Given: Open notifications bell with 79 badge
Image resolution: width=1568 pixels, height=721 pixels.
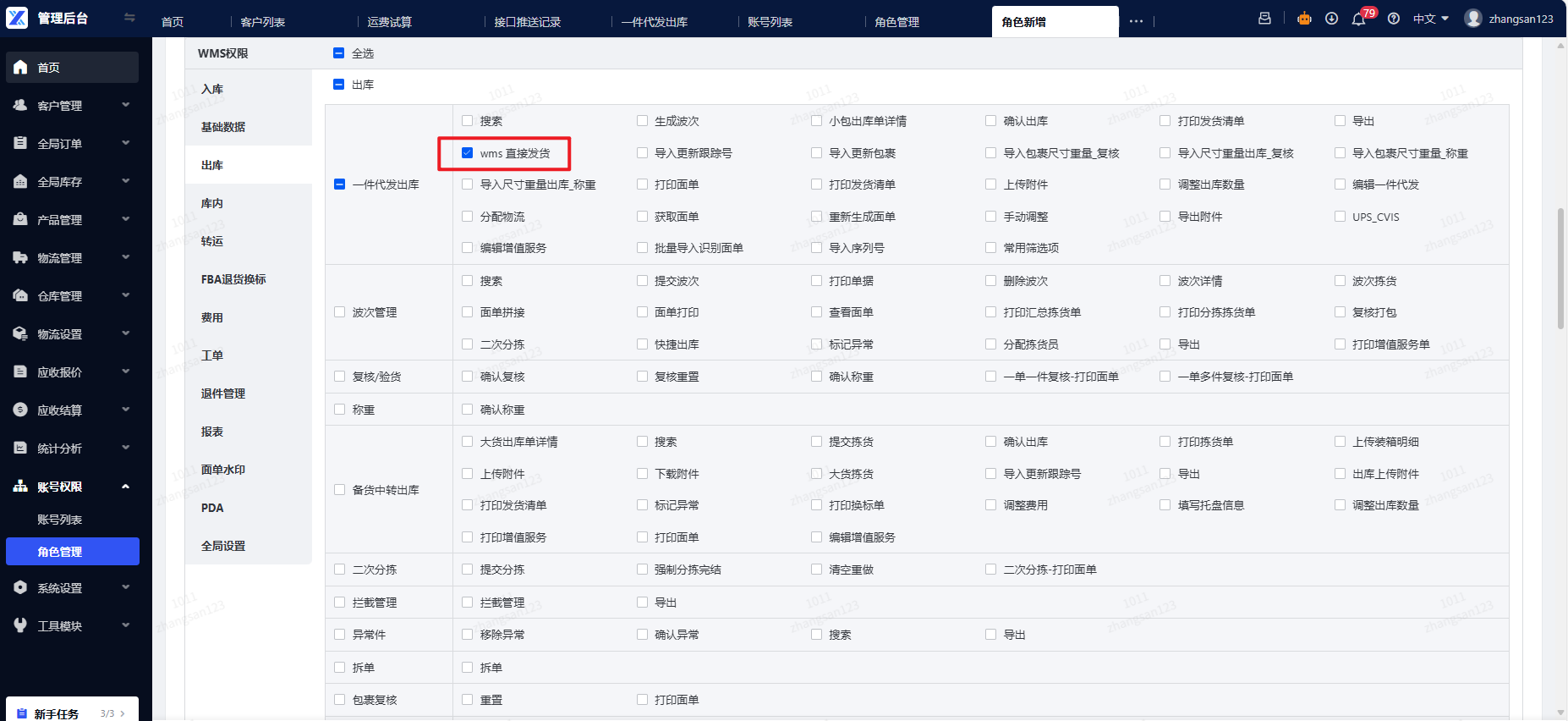Looking at the screenshot, I should 1359,18.
